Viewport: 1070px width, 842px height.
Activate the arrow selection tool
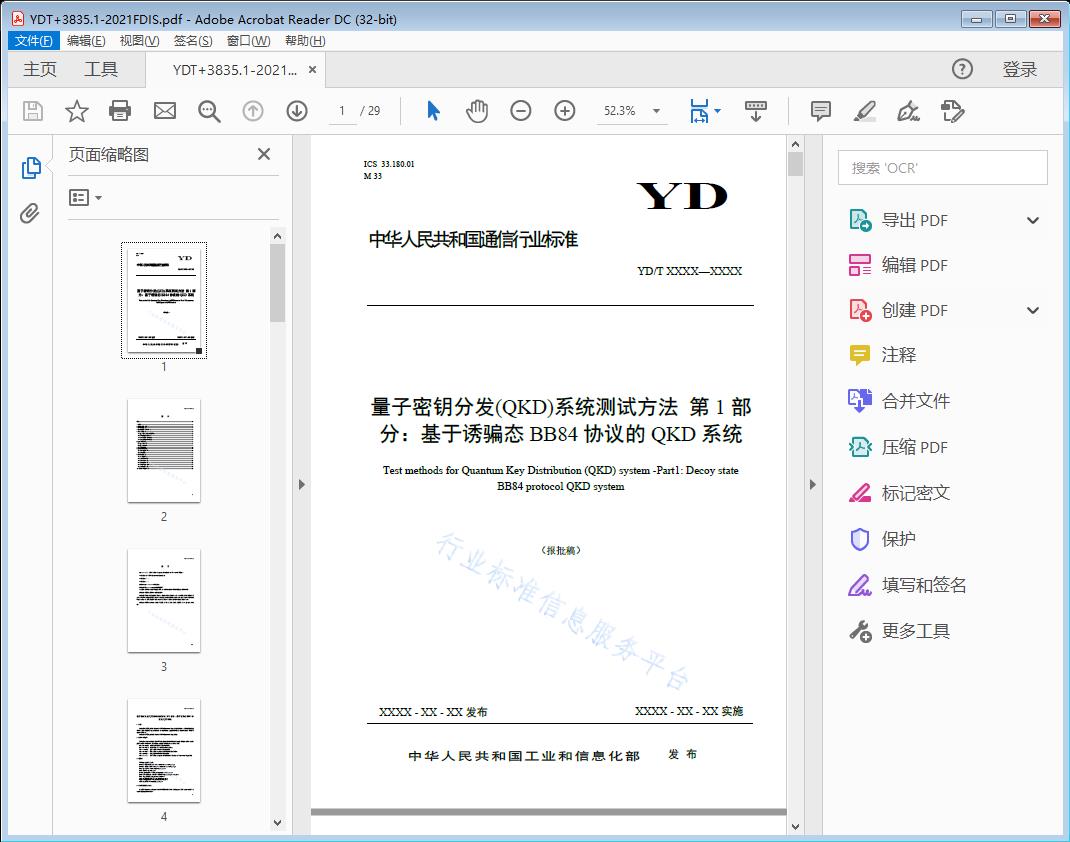pos(433,111)
